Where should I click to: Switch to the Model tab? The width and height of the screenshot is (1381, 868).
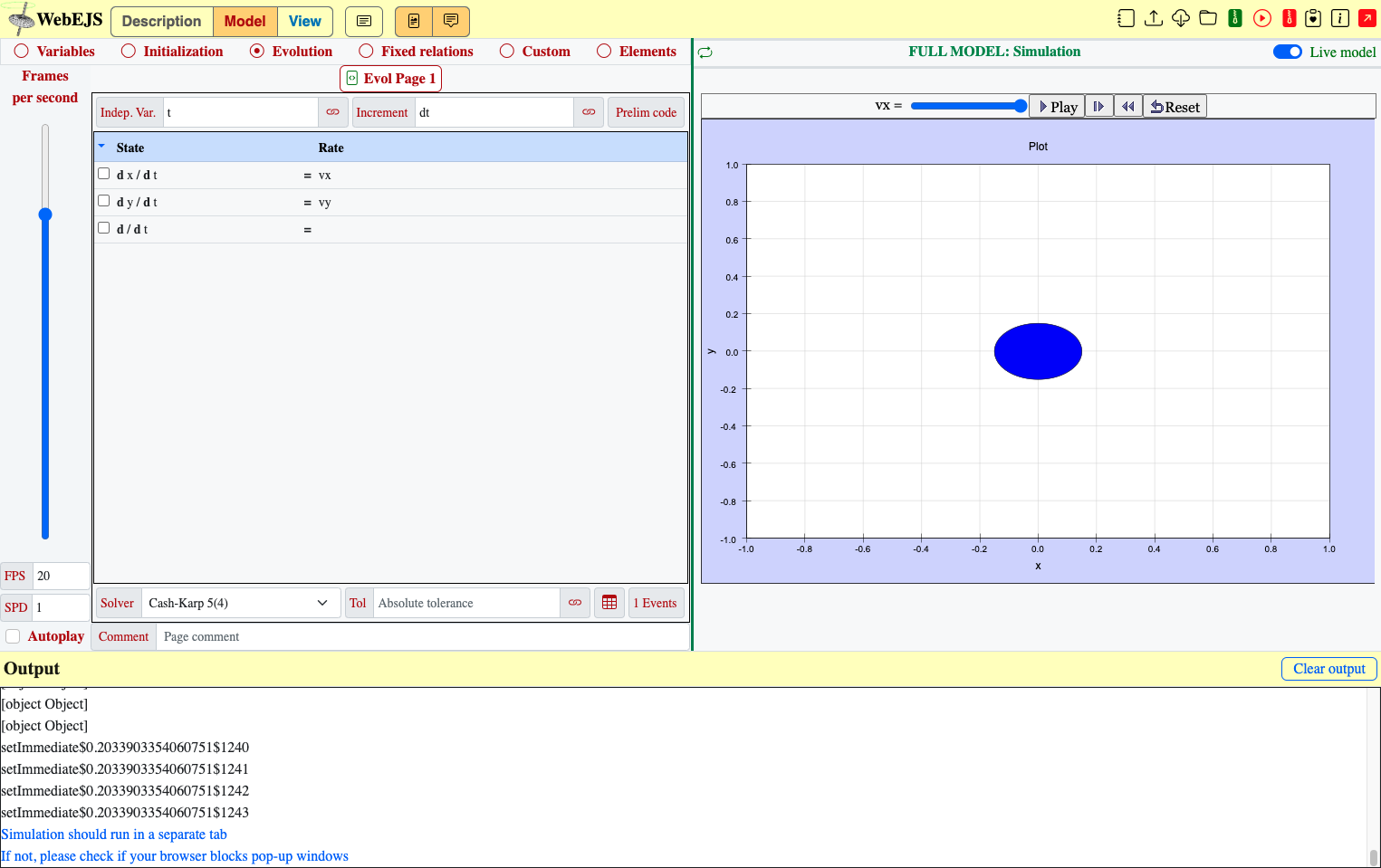pos(245,21)
